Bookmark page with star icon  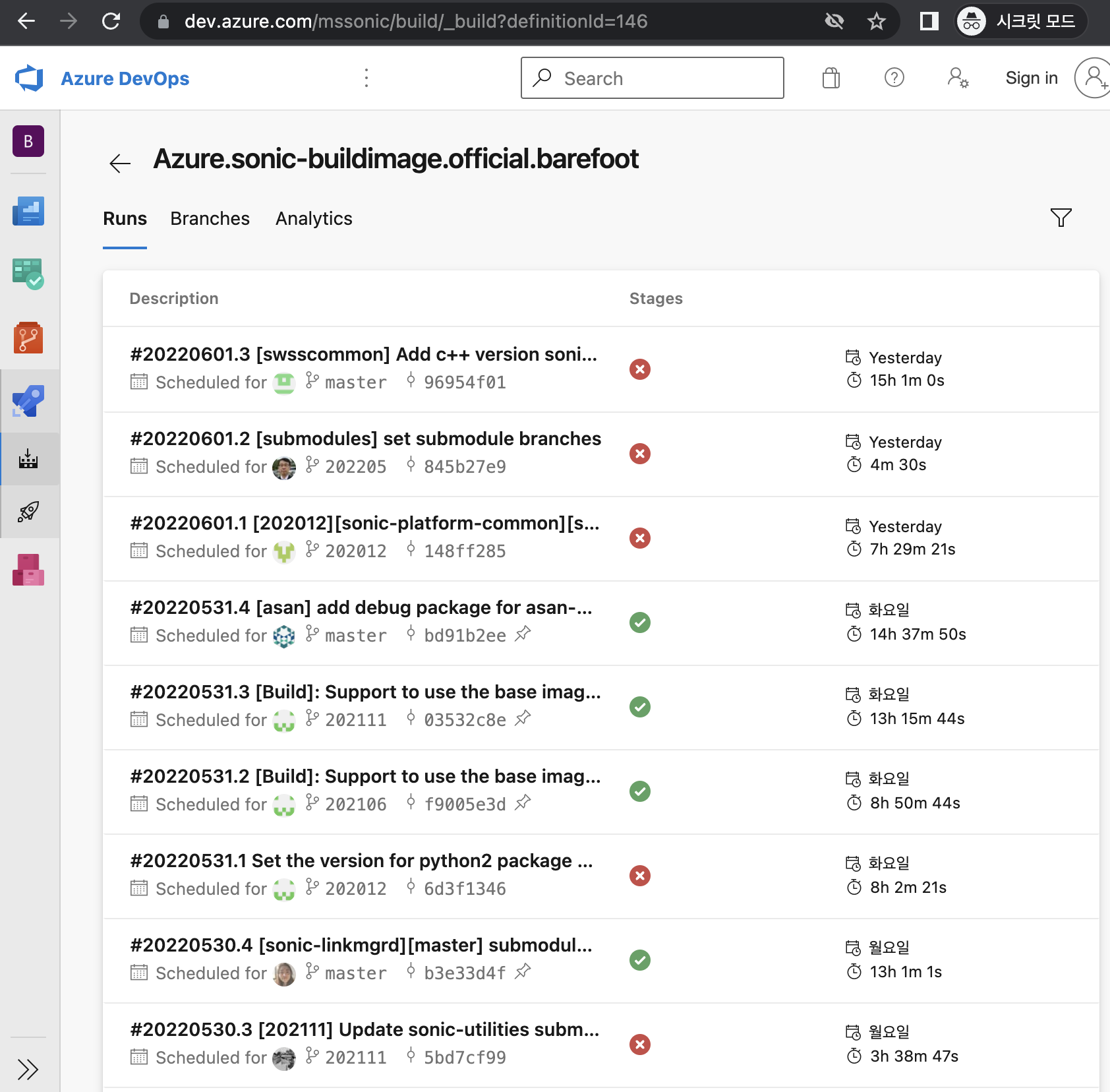click(x=876, y=22)
